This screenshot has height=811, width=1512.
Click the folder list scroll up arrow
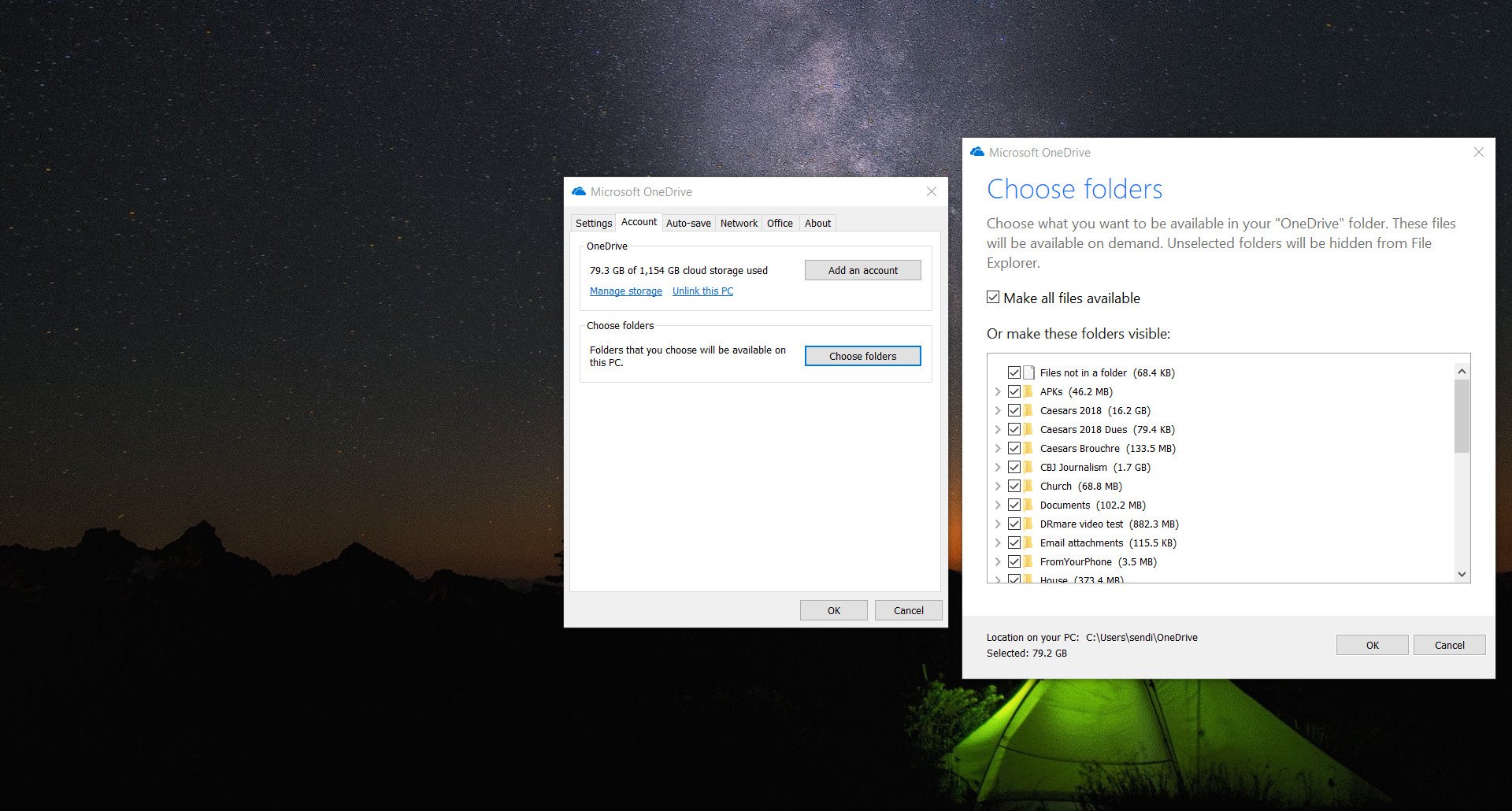[1462, 371]
